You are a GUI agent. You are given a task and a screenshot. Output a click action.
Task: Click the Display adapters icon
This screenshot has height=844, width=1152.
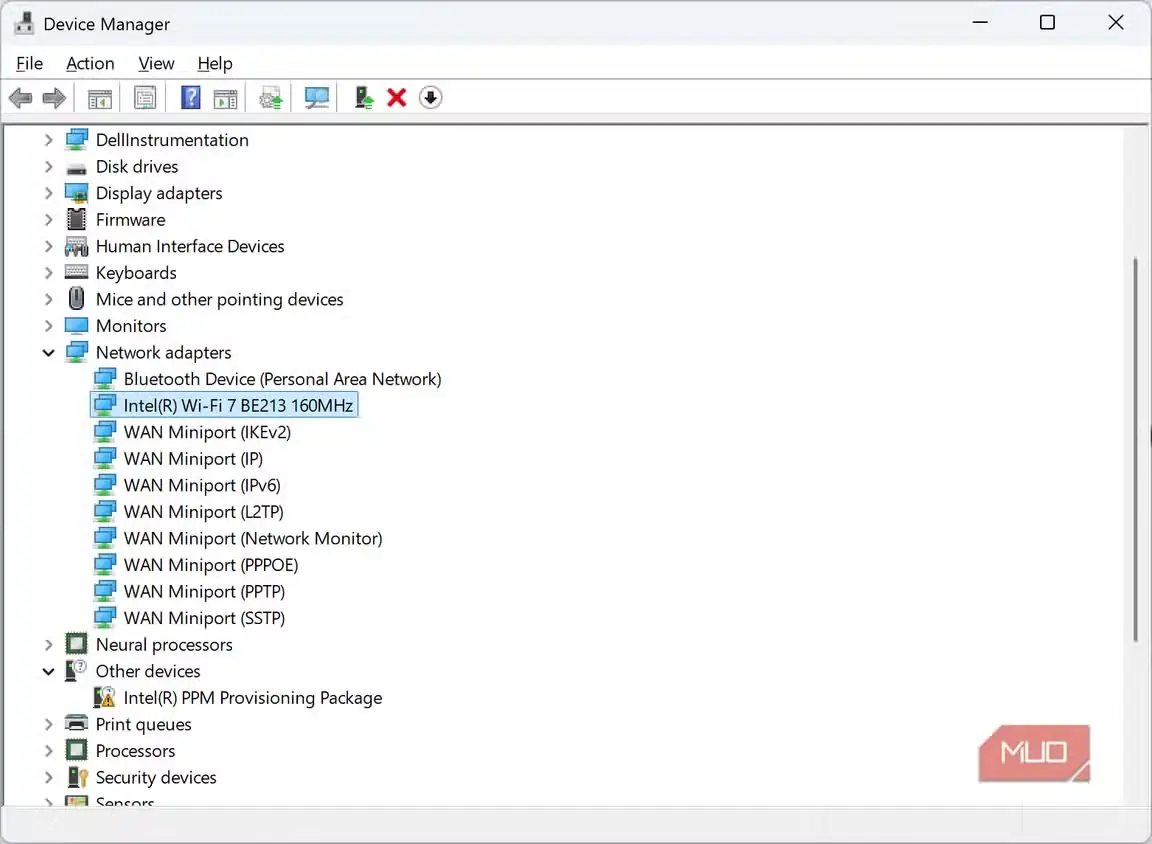click(x=76, y=193)
